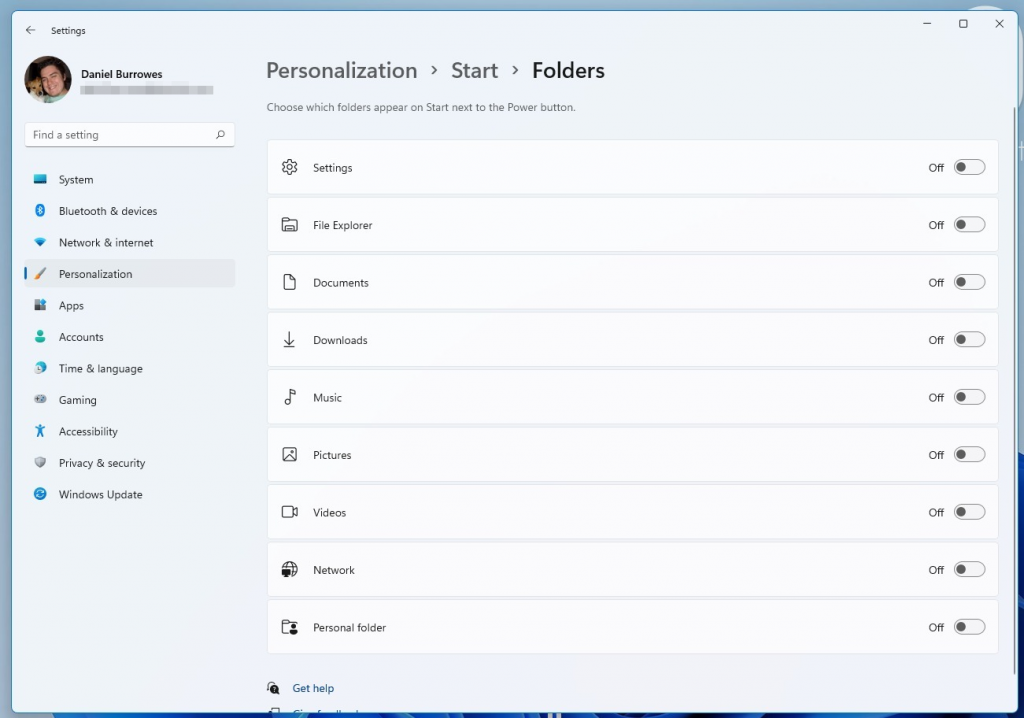Turn on the Settings folder toggle
The width and height of the screenshot is (1024, 718).
(x=969, y=167)
